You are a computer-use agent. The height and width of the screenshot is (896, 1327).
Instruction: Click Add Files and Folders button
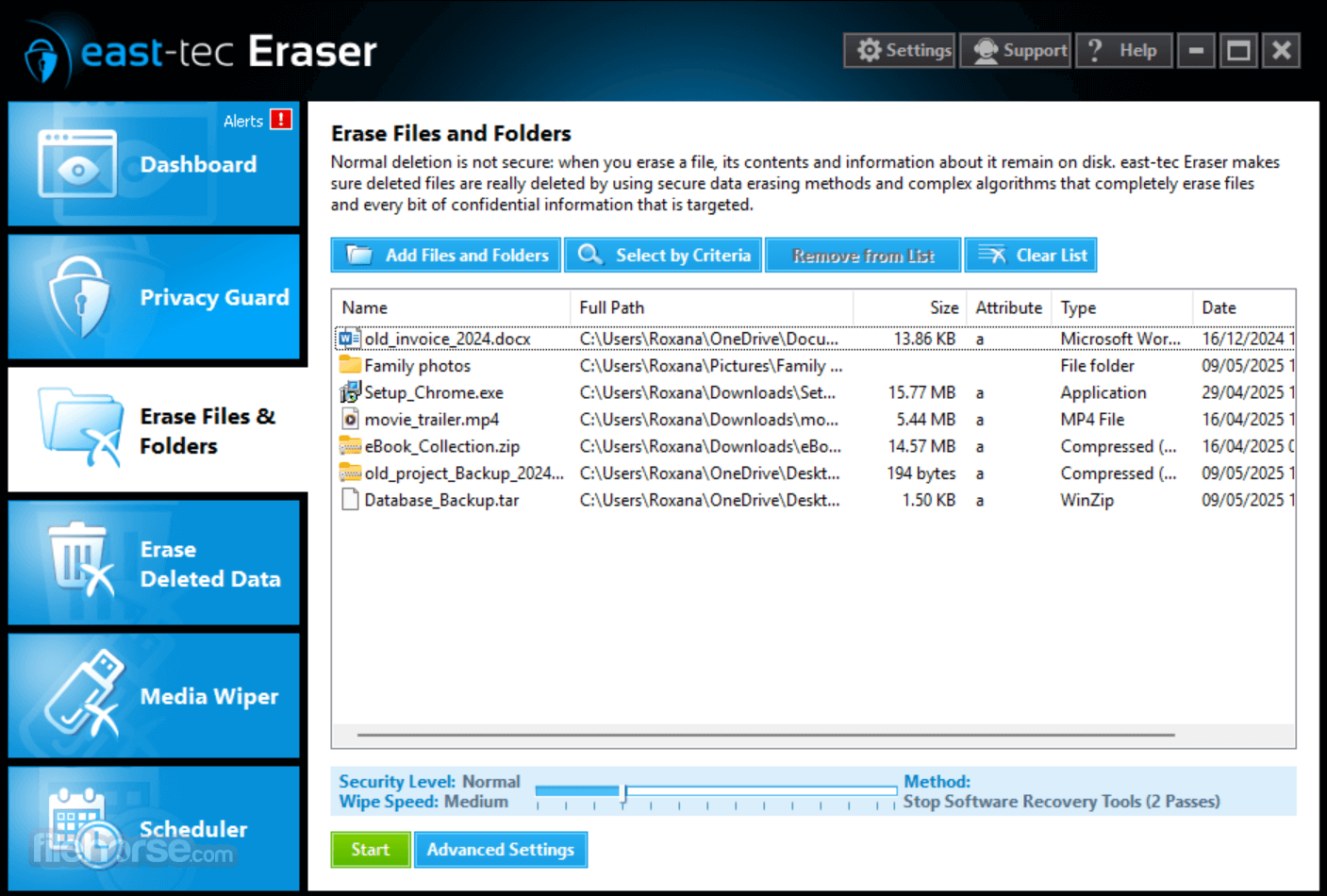point(446,256)
